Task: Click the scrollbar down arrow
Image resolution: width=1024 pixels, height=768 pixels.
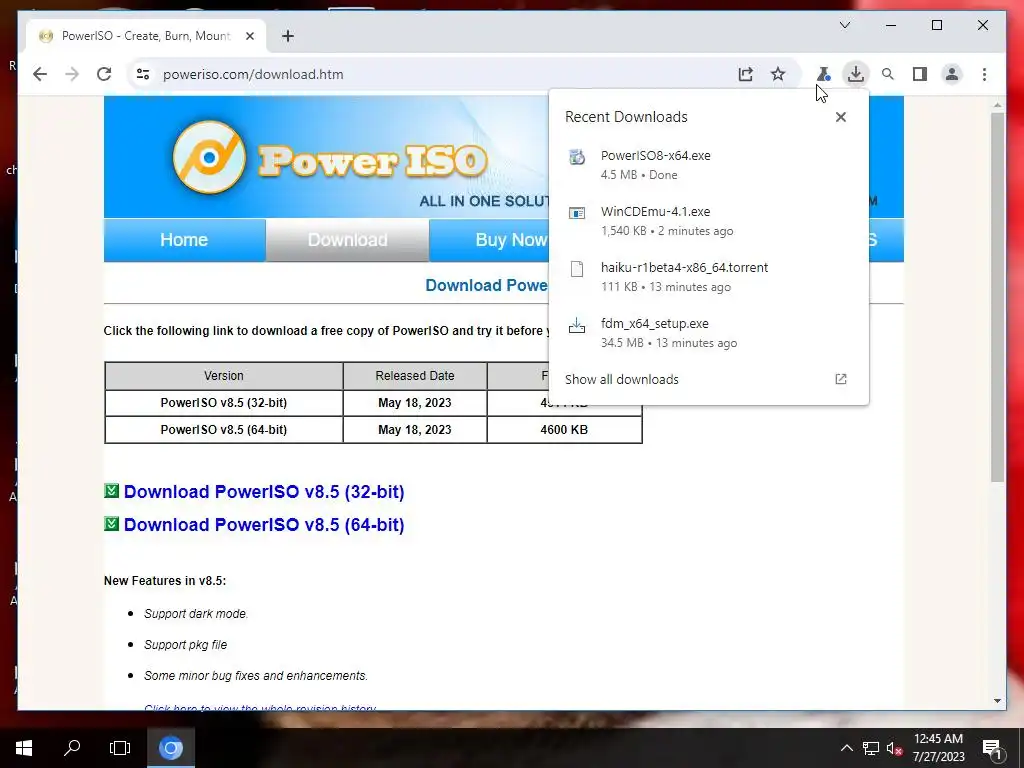Action: tap(997, 701)
